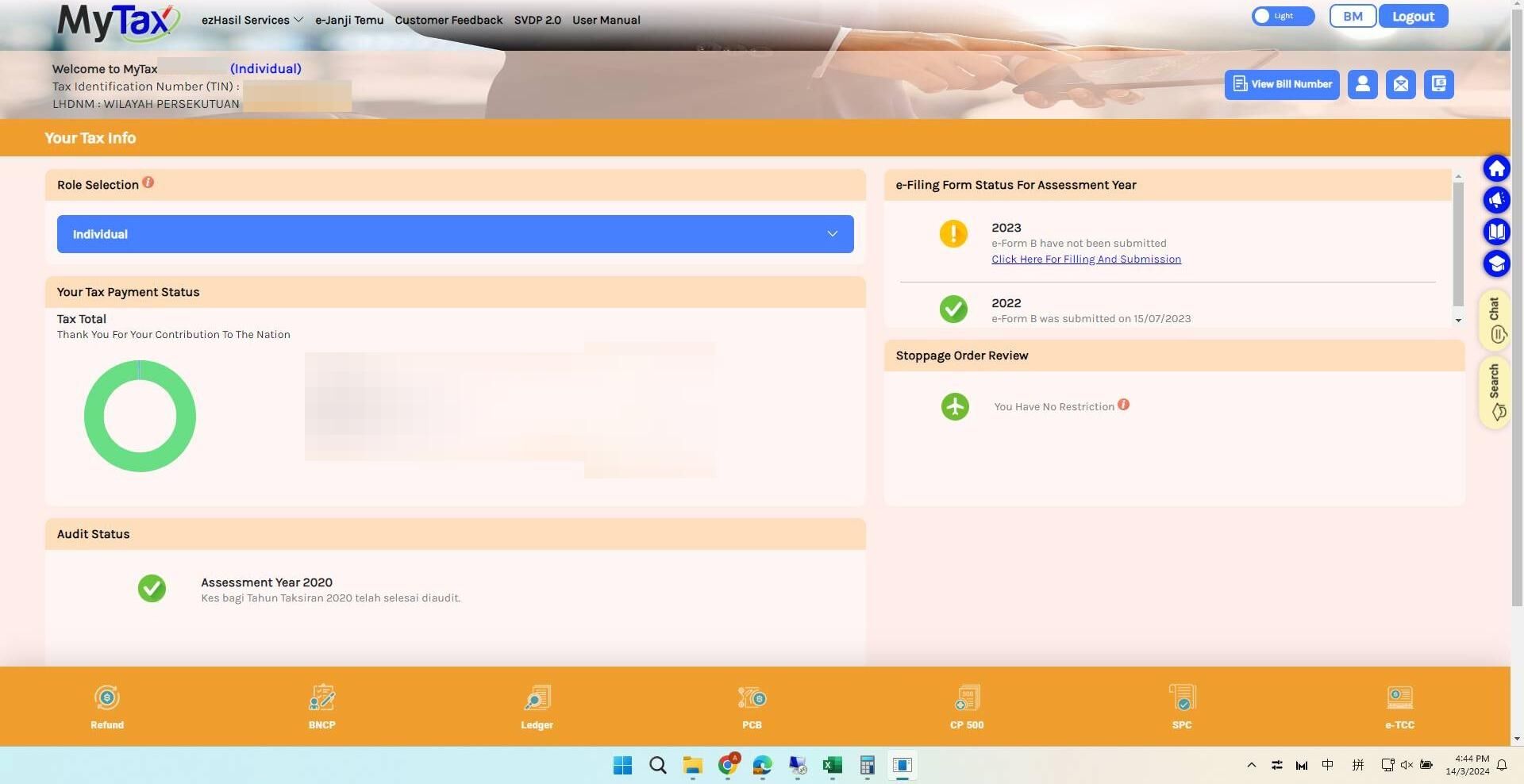
Task: Expand ezHasil Services dropdown menu
Action: 252,20
